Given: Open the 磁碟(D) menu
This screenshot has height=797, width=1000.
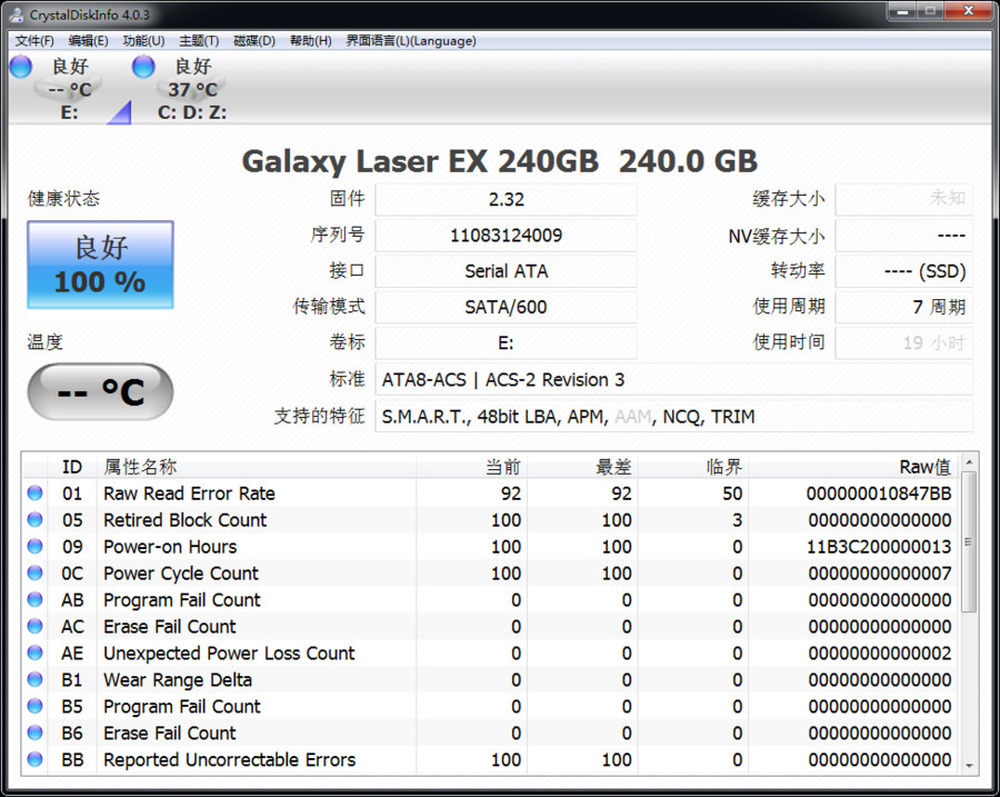Looking at the screenshot, I should [254, 41].
